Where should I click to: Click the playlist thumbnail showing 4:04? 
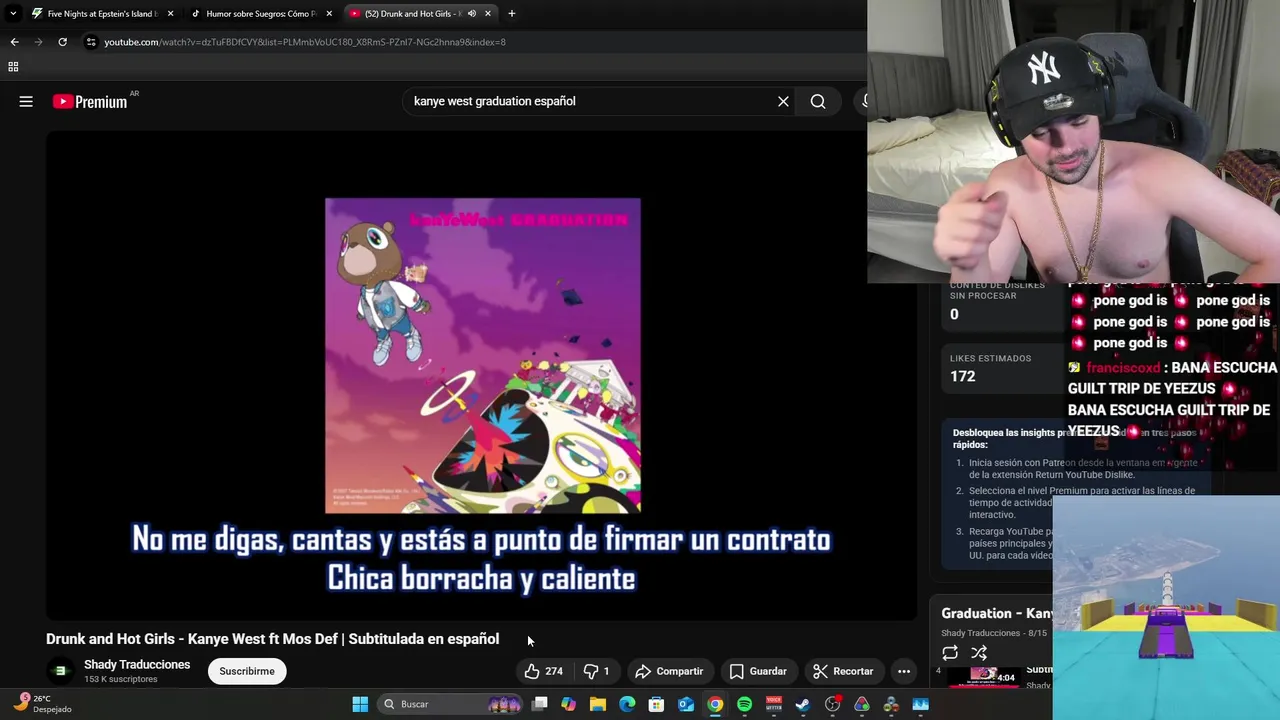click(x=983, y=676)
